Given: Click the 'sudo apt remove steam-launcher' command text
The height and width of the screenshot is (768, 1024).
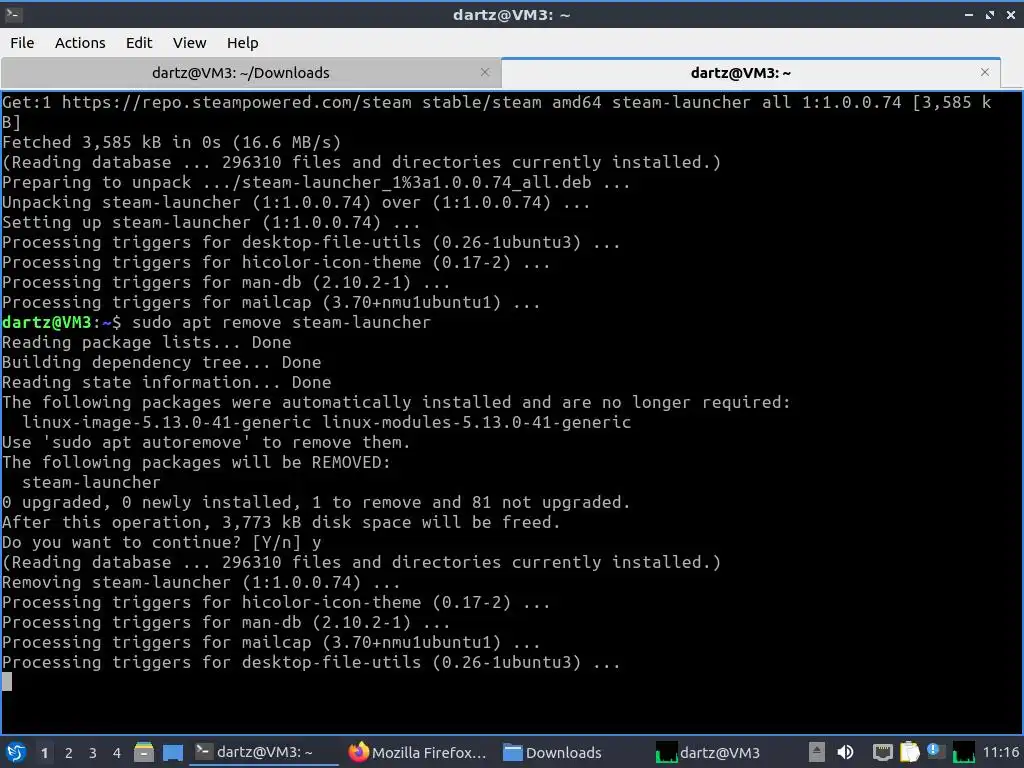Looking at the screenshot, I should pos(281,322).
